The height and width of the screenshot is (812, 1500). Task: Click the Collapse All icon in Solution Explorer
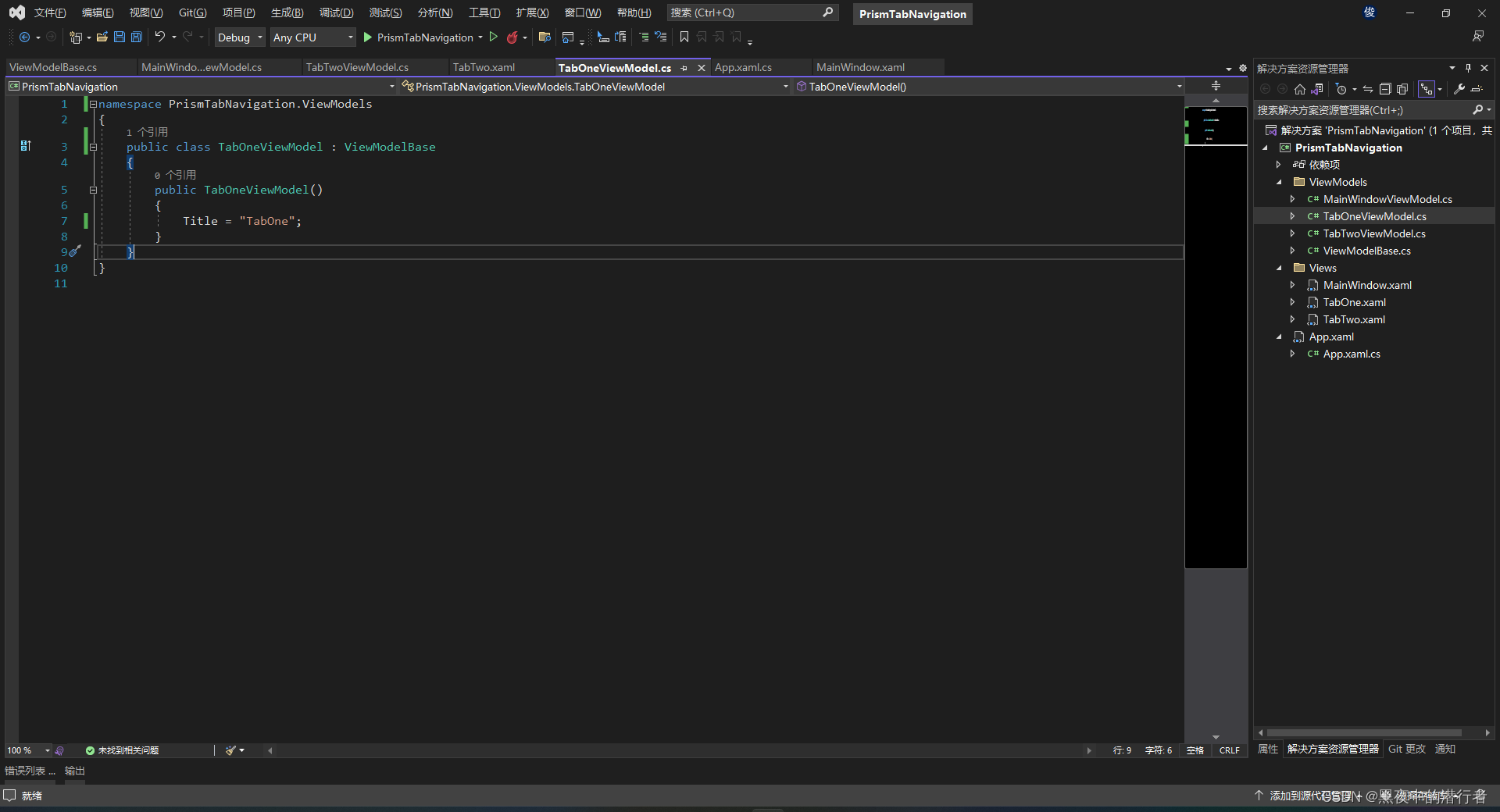(x=1385, y=88)
